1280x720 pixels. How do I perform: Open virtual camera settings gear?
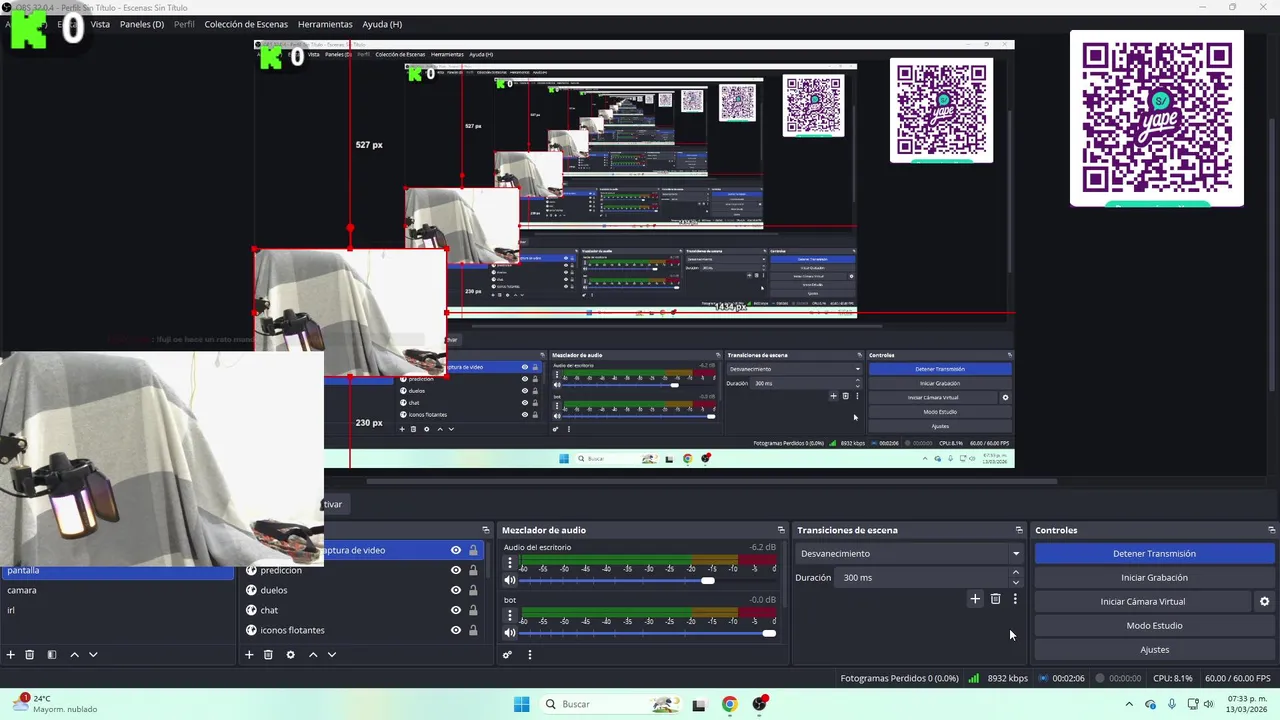1264,602
